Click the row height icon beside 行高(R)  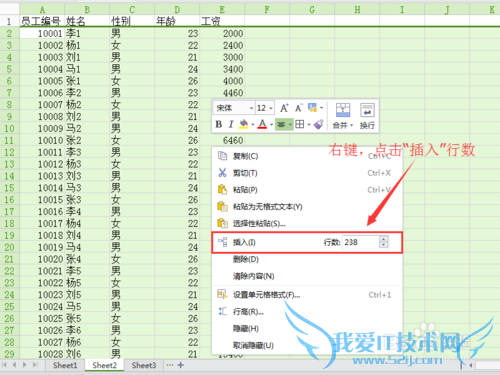(x=222, y=311)
